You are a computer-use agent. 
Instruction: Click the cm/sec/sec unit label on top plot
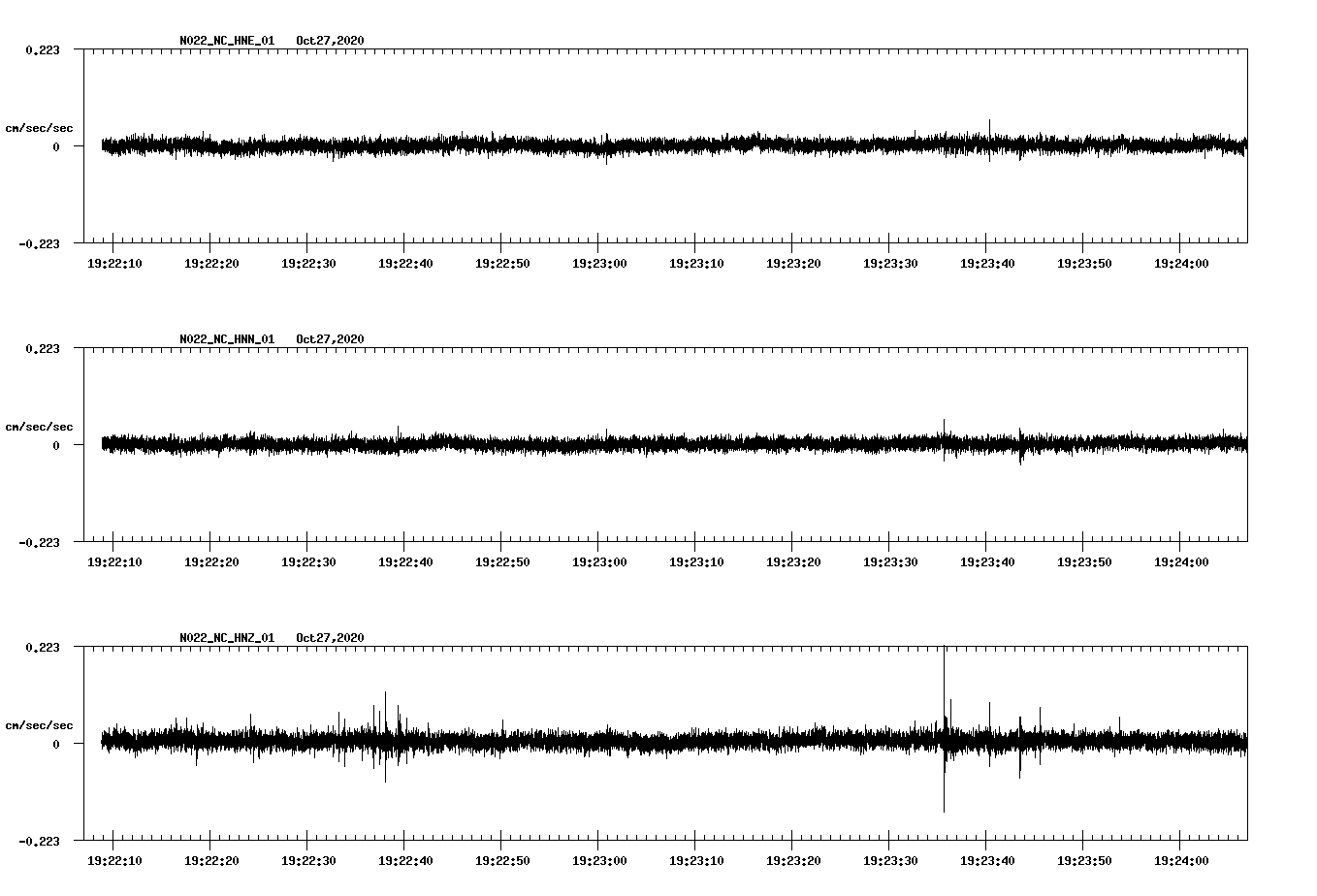pyautogui.click(x=40, y=127)
